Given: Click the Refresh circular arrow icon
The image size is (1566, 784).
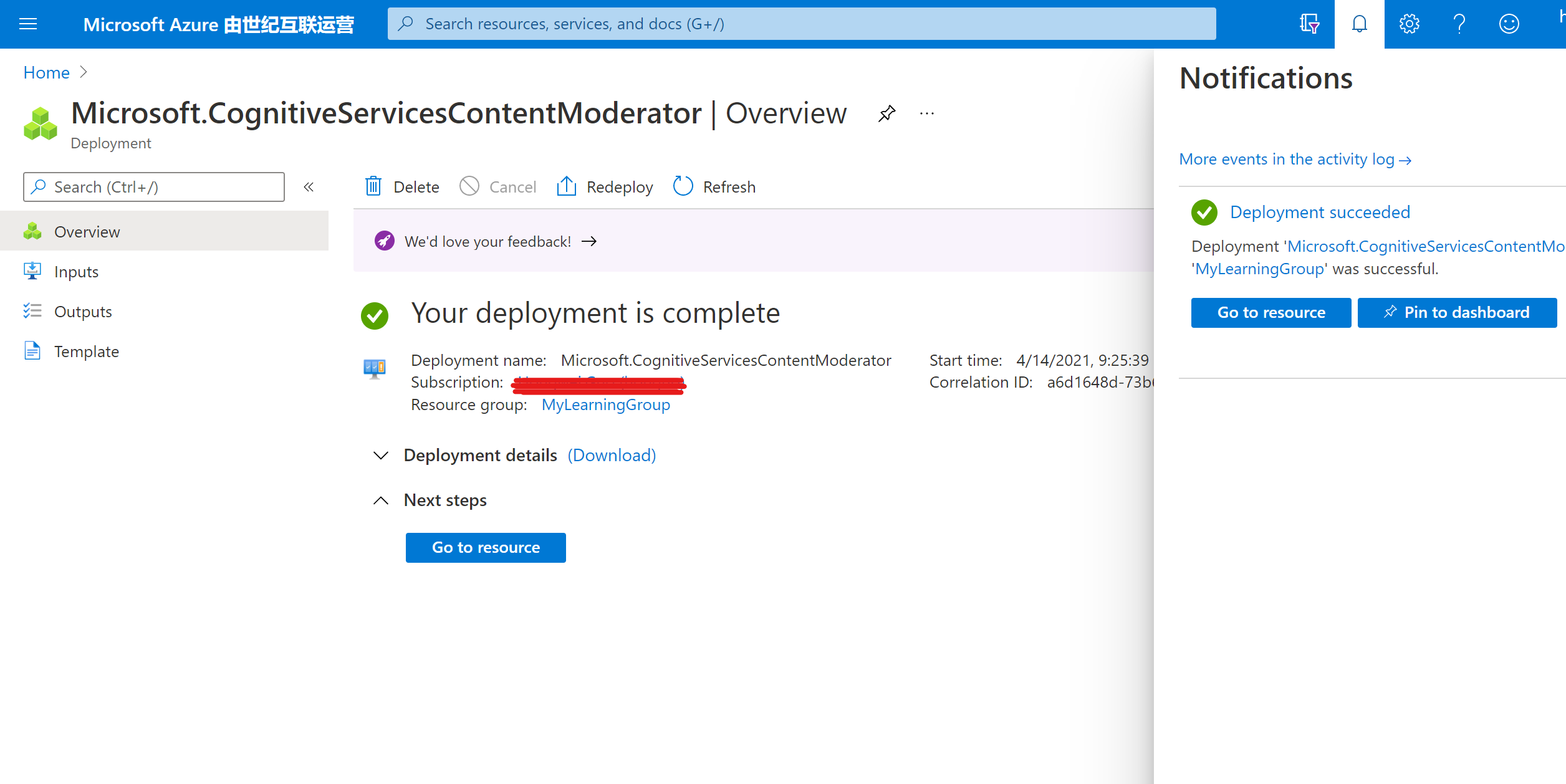Looking at the screenshot, I should click(683, 186).
